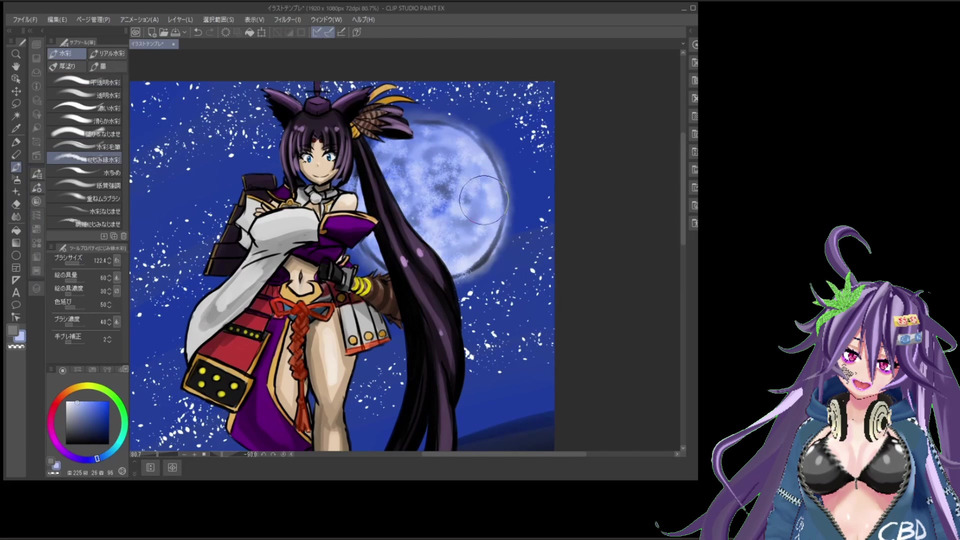Select the Fill bucket tool

pos(16,230)
